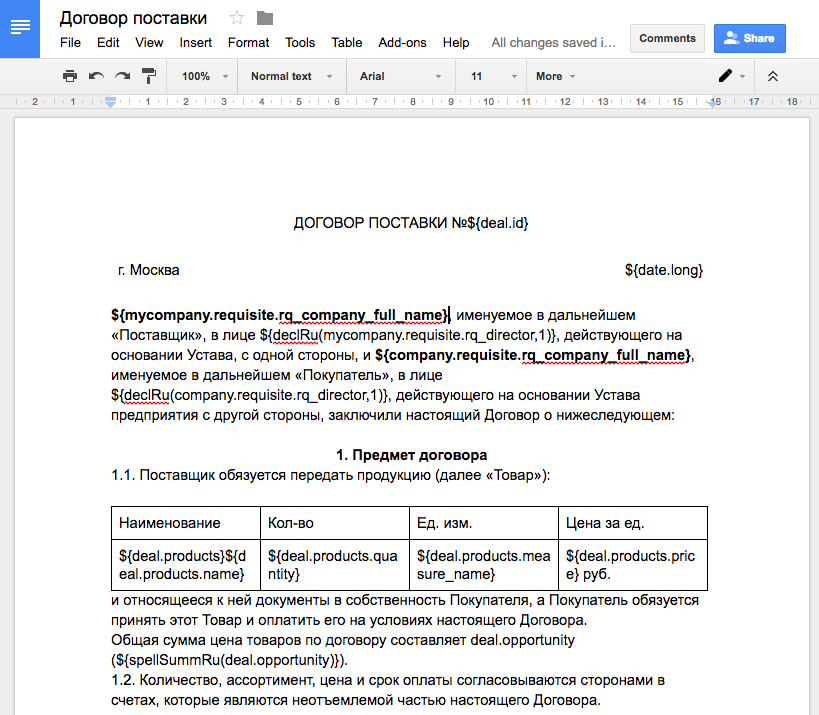
Task: Click the Undo arrow icon
Action: point(96,76)
